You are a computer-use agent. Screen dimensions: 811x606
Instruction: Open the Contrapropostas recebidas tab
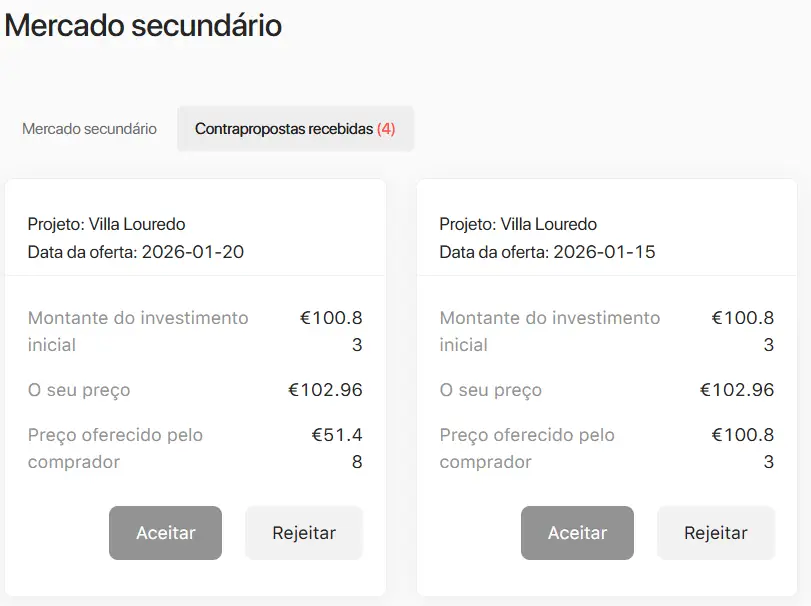tap(295, 129)
